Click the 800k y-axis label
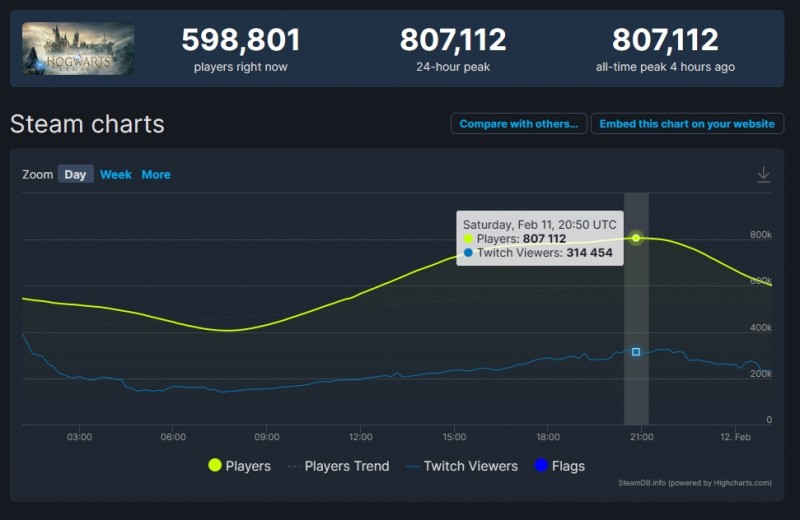Screen dimensions: 800x520 pyautogui.click(x=761, y=235)
